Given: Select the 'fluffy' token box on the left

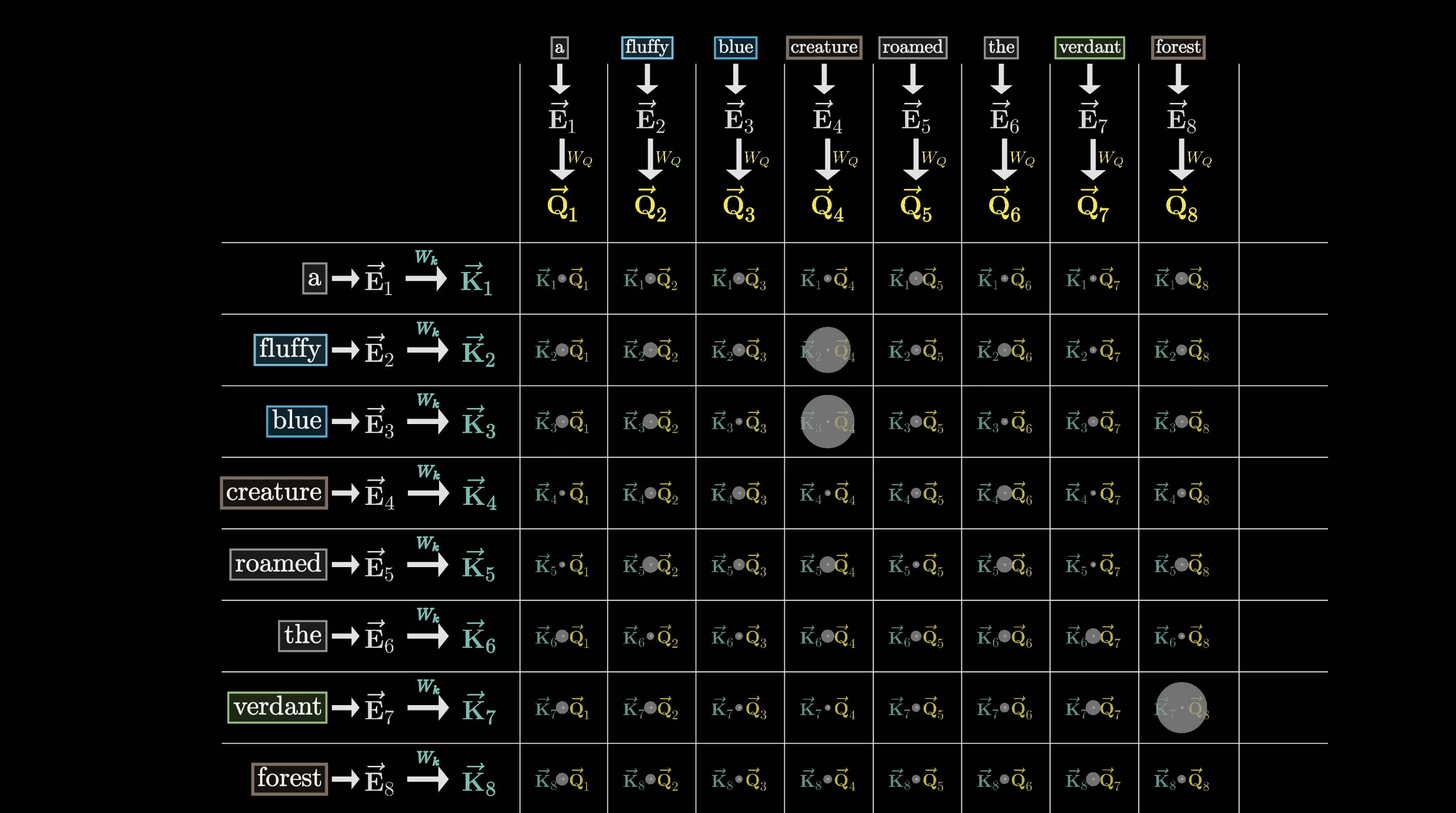Looking at the screenshot, I should coord(290,349).
